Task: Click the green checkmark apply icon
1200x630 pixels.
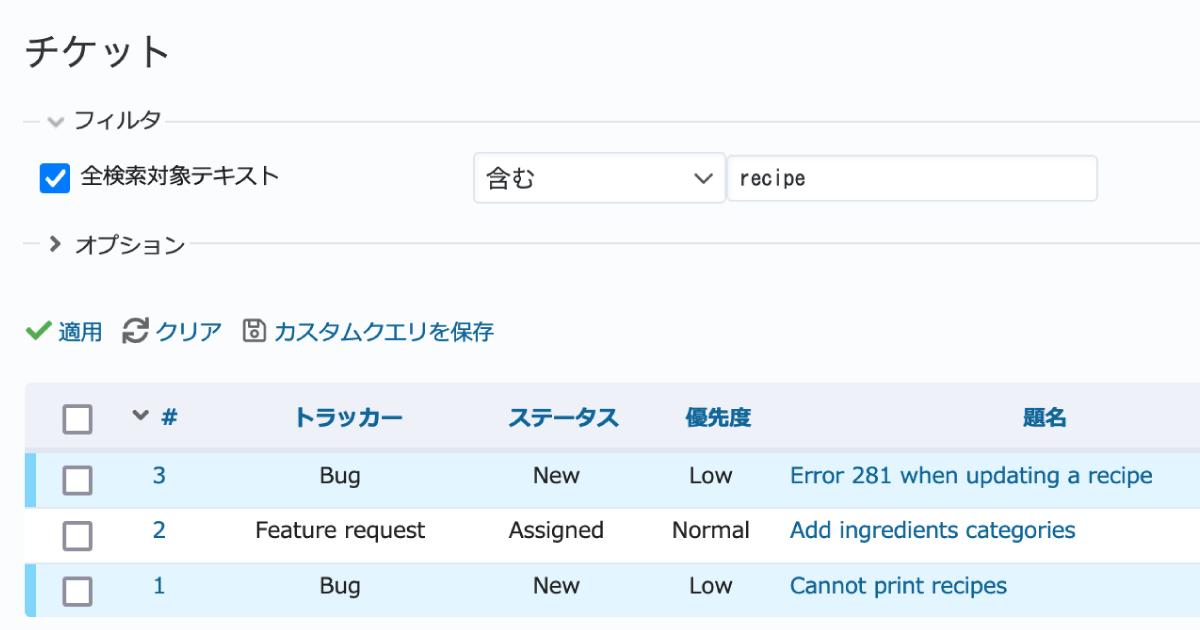Action: tap(38, 331)
